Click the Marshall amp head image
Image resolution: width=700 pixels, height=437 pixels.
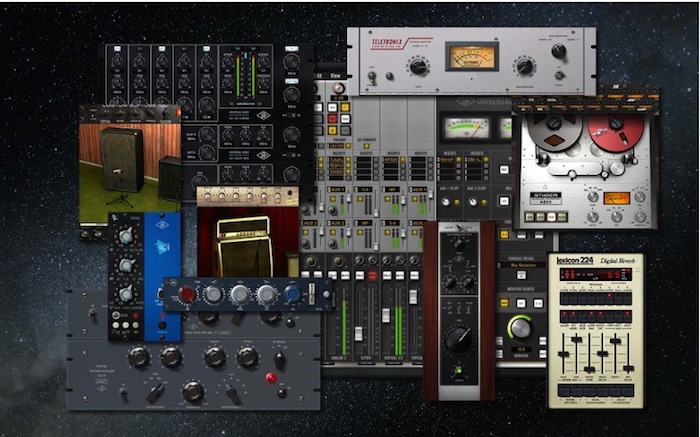243,228
